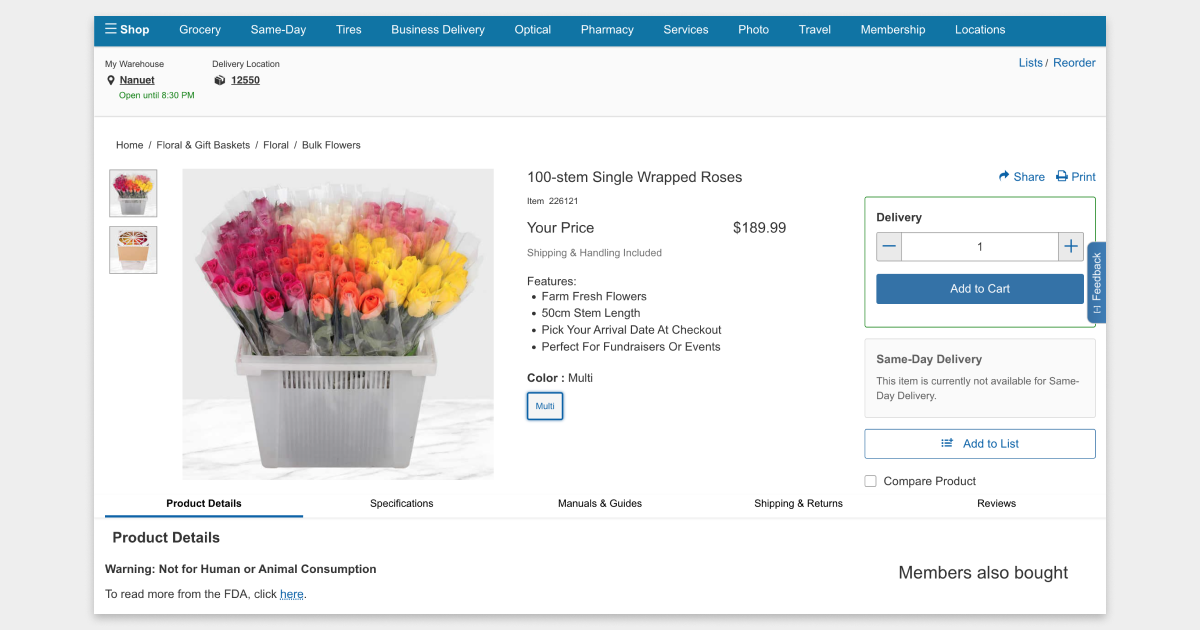Screen dimensions: 1200x630
Task: Decrease quantity with the minus button
Action: (889, 247)
